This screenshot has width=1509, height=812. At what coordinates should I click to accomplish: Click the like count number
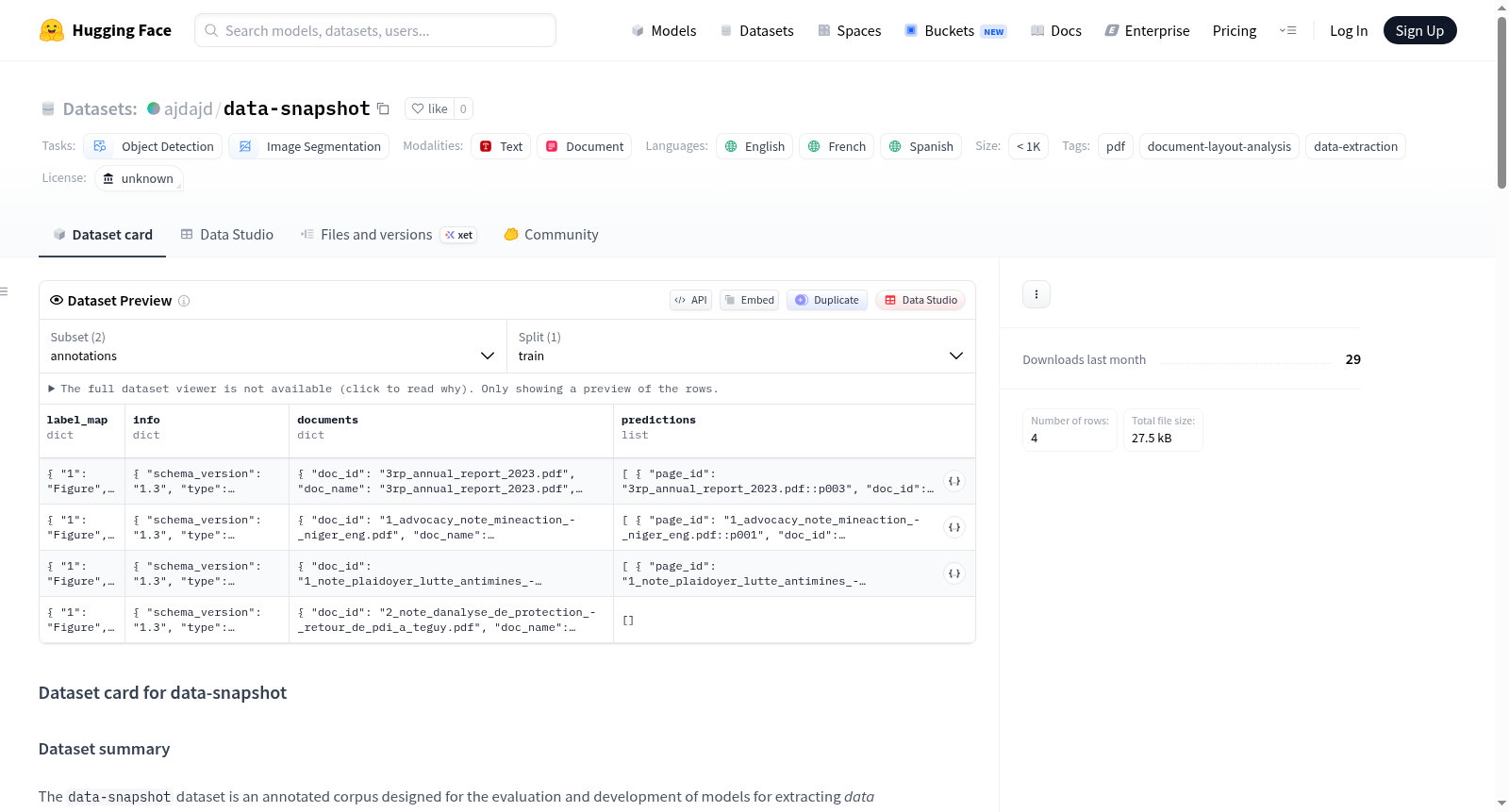pyautogui.click(x=463, y=108)
